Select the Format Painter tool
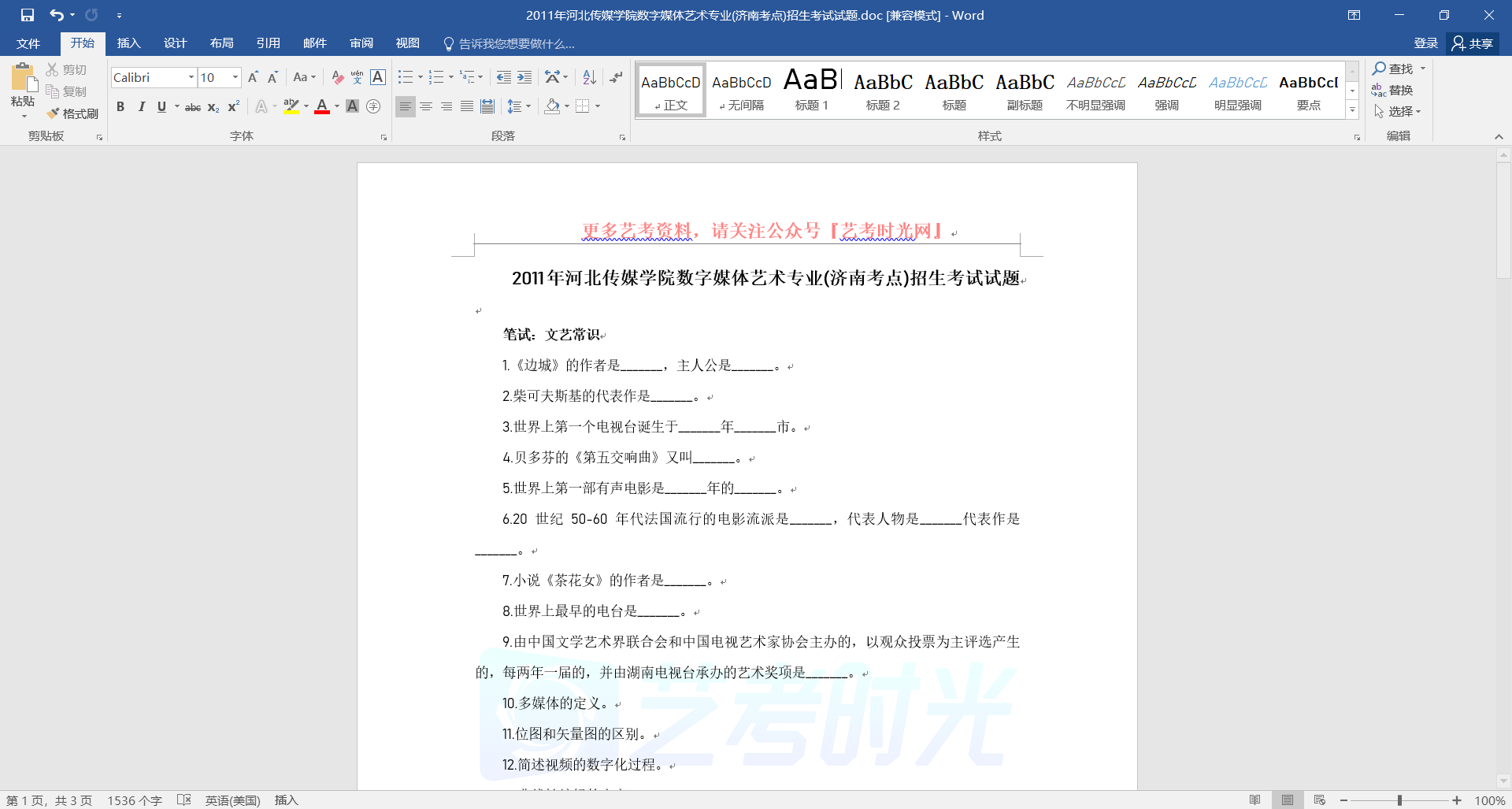 (72, 113)
